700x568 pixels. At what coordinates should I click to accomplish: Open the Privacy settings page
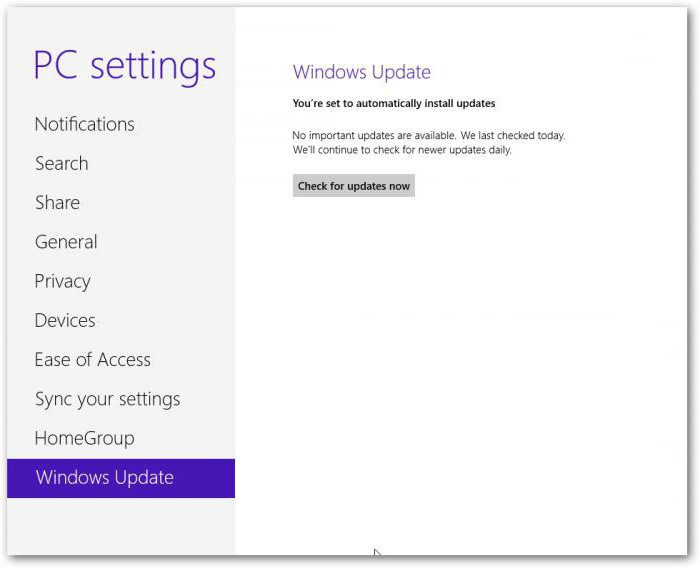click(x=62, y=282)
